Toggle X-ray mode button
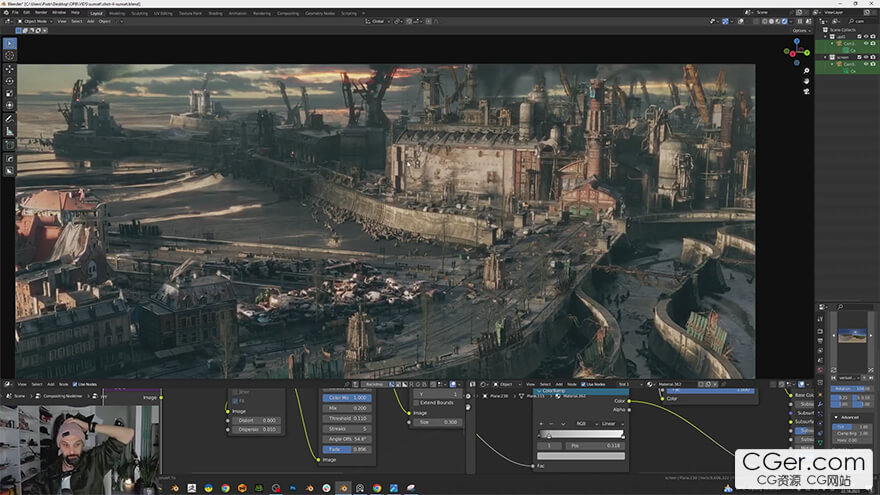 (757, 21)
